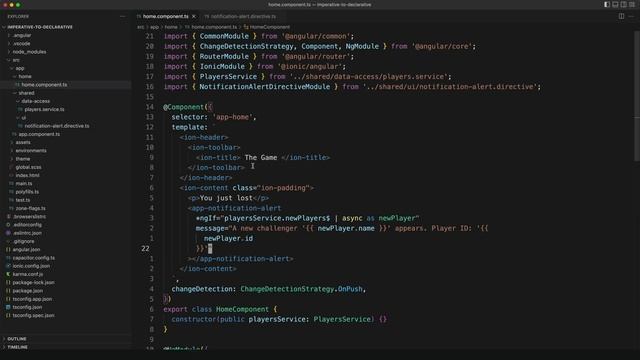Open global.scss file

pyautogui.click(x=28, y=167)
